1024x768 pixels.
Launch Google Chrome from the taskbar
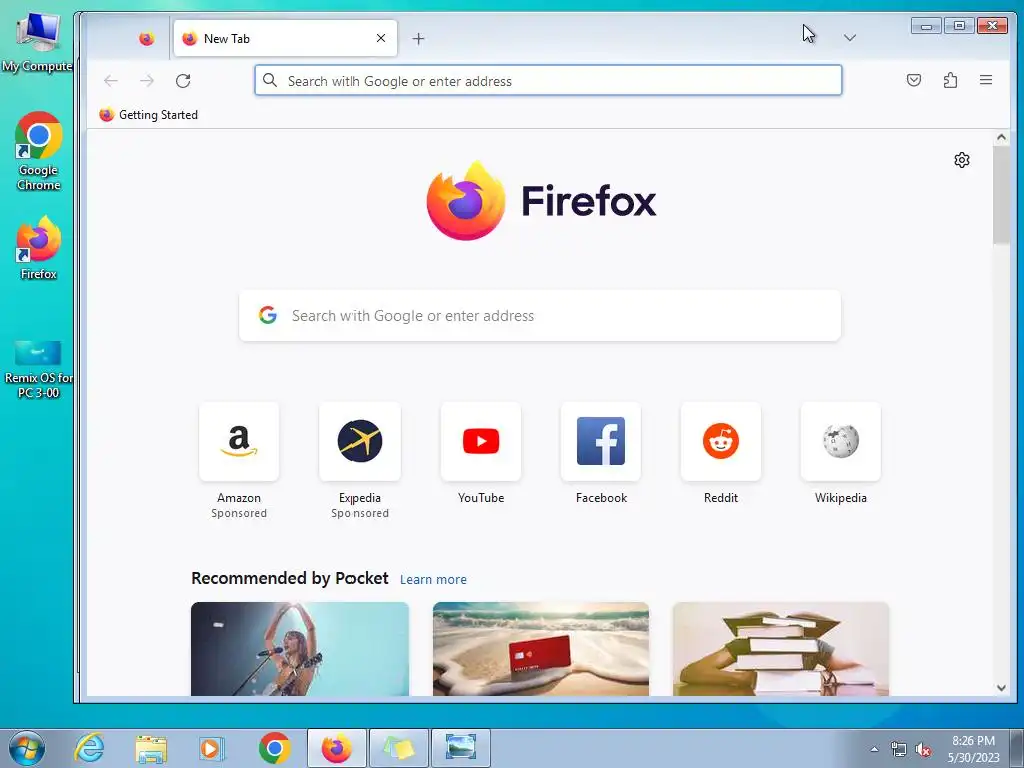pos(274,748)
